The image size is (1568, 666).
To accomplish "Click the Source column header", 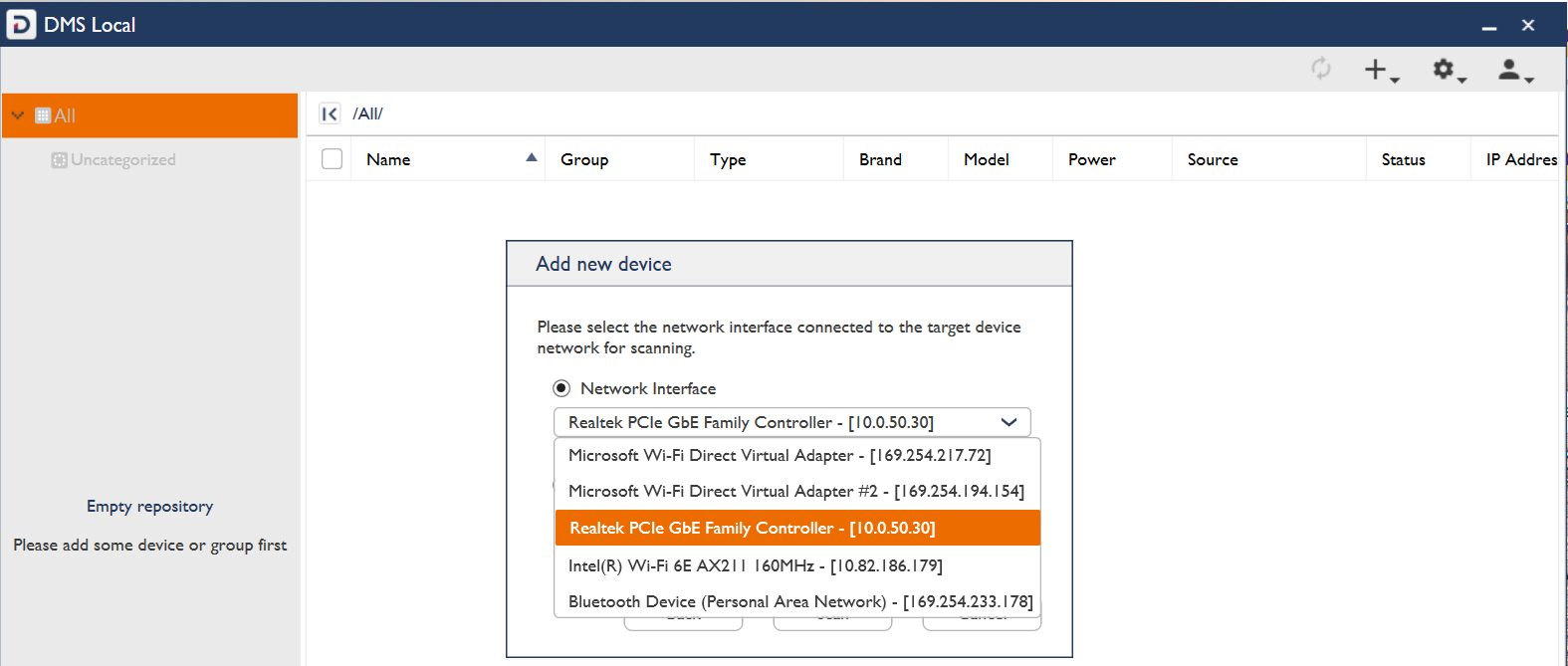I will point(1212,159).
